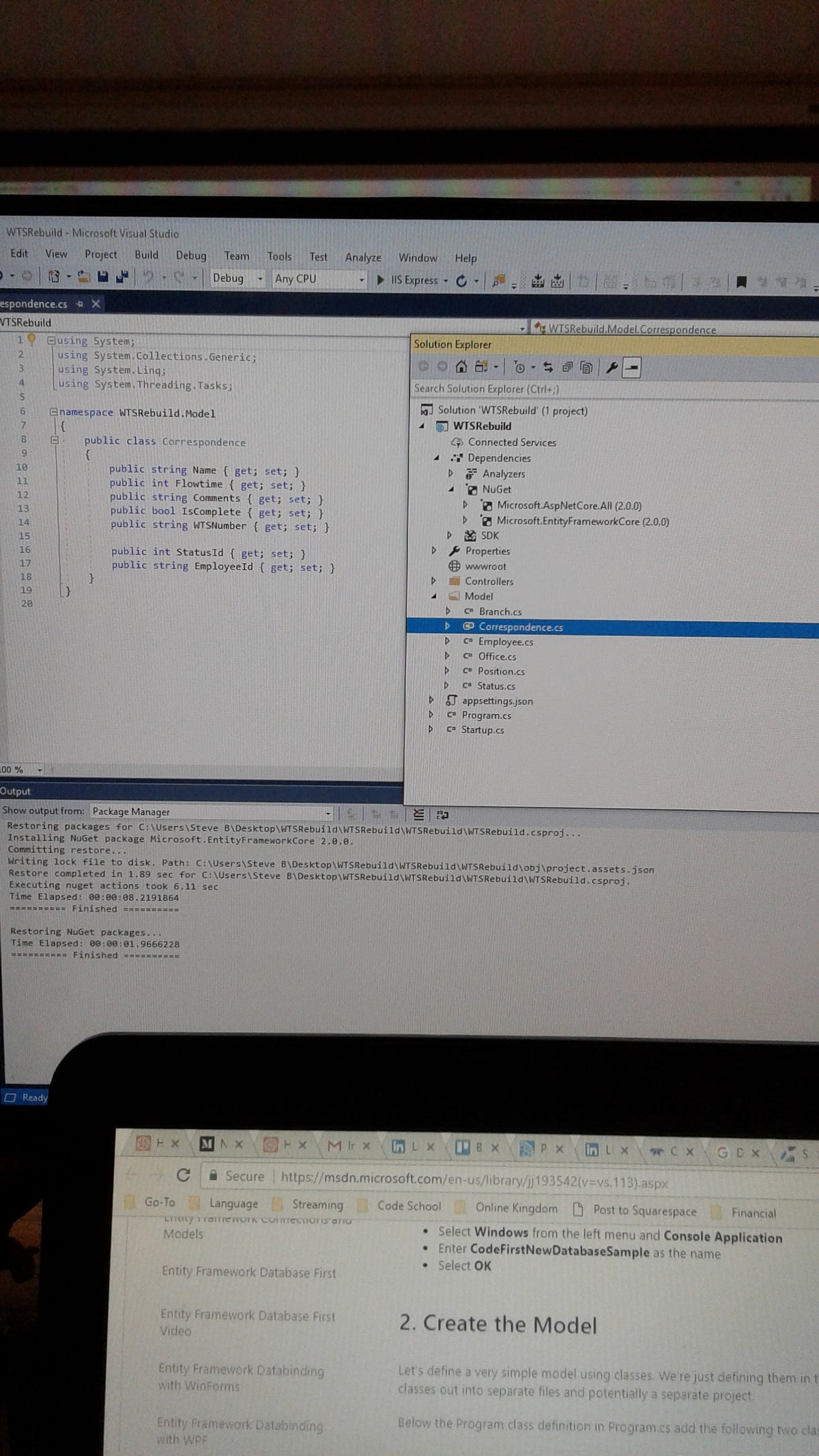Screen dimensions: 819x1456
Task: Toggle Preview Selected Items in Solution Explorer
Action: (631, 368)
